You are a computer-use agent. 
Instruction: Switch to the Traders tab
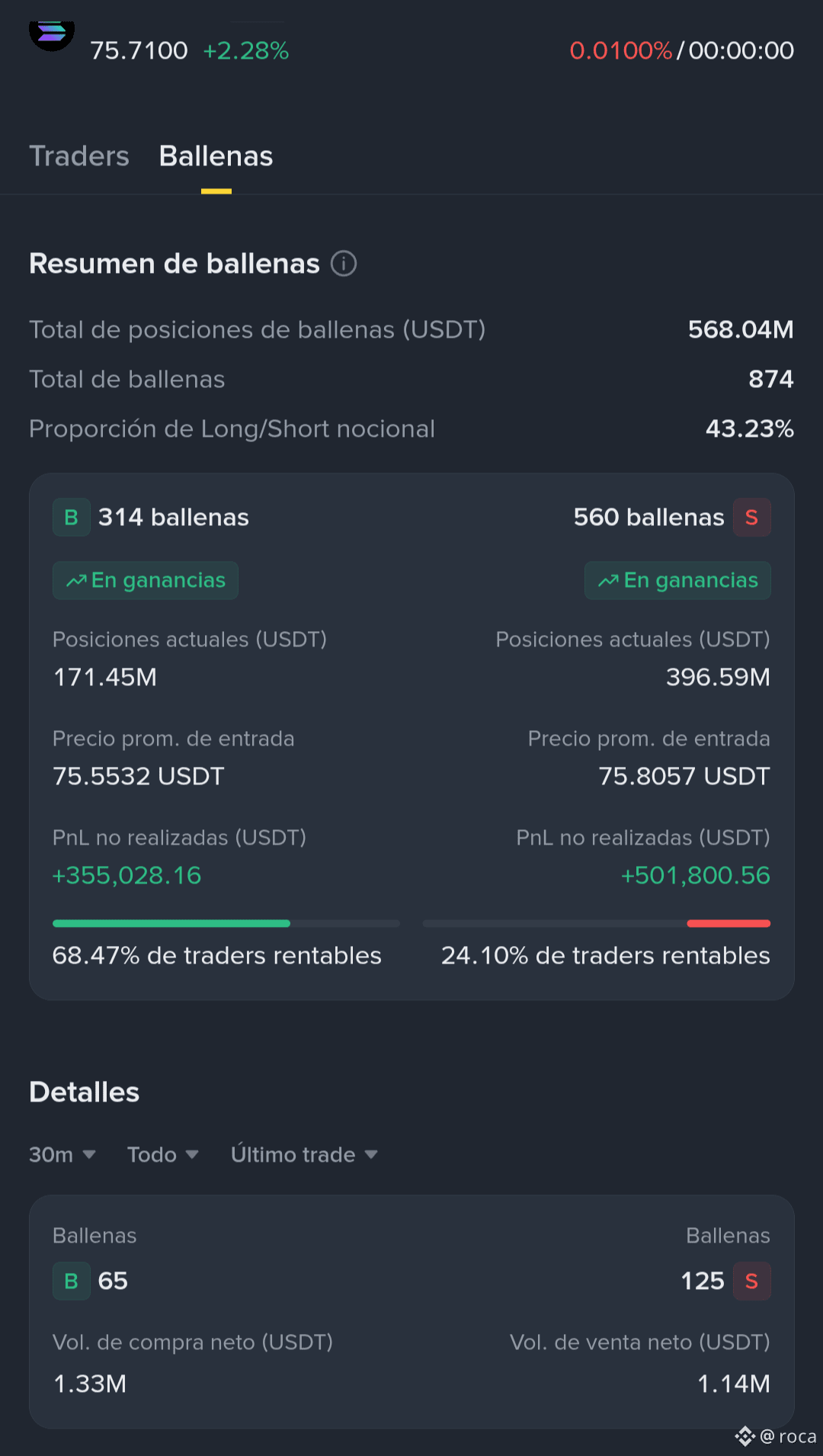tap(79, 156)
